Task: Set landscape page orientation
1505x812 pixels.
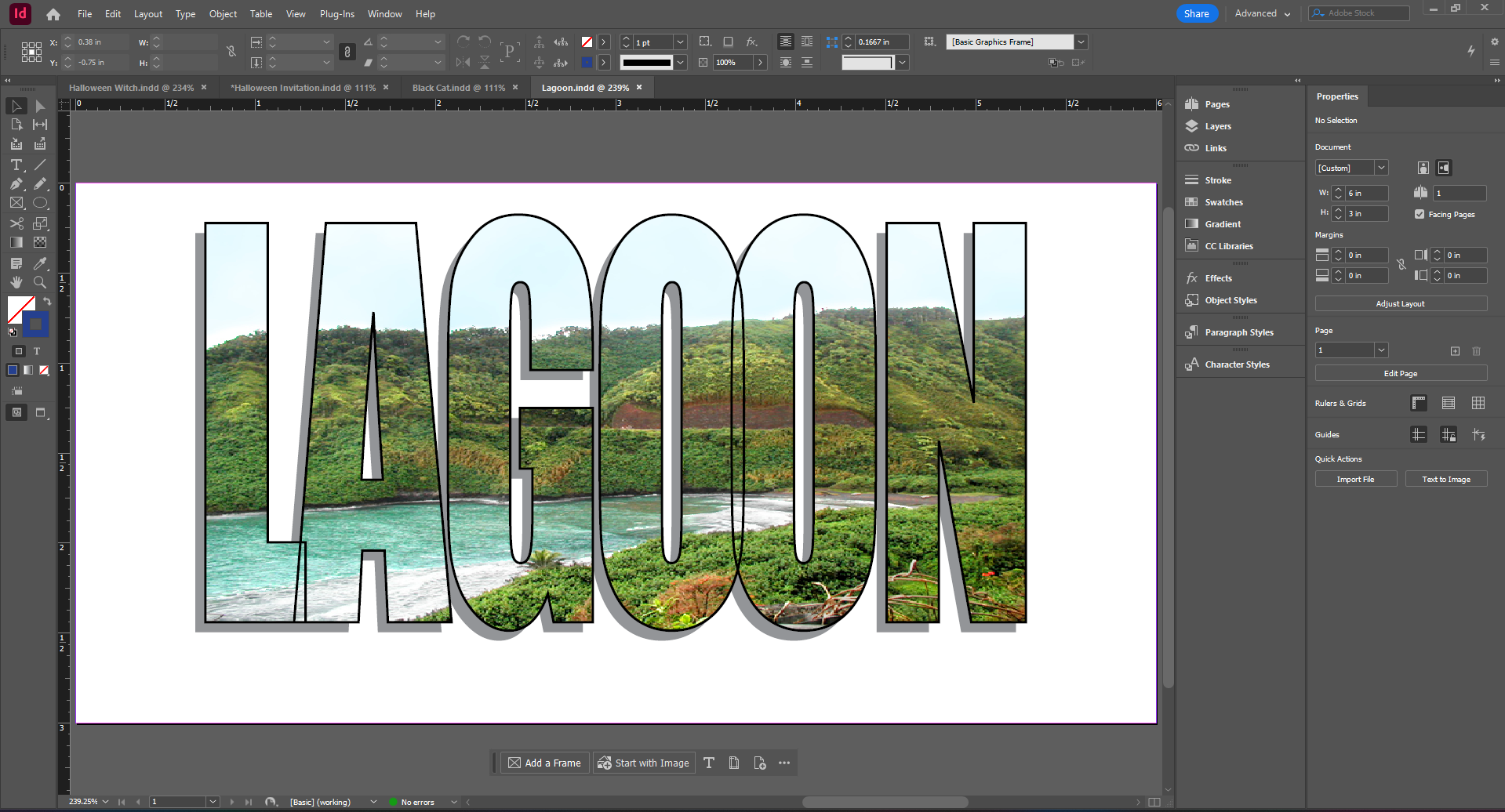Action: [1444, 168]
